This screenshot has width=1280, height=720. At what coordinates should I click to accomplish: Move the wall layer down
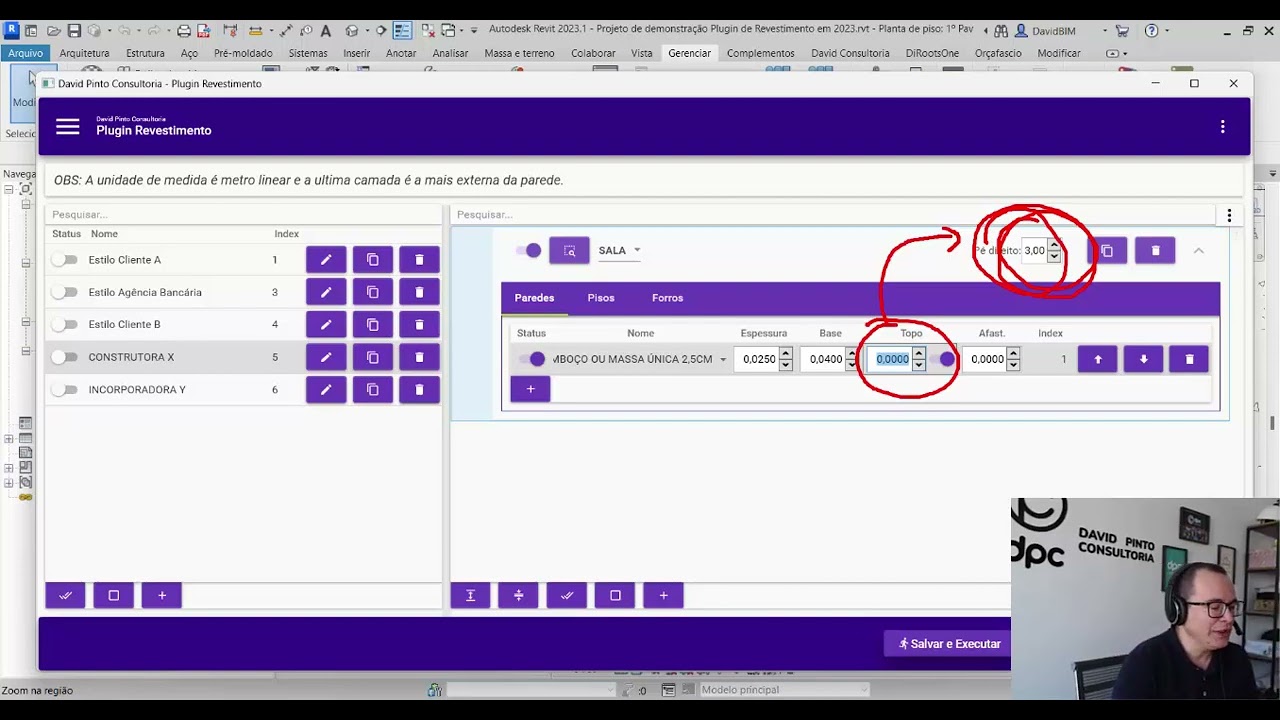1143,359
